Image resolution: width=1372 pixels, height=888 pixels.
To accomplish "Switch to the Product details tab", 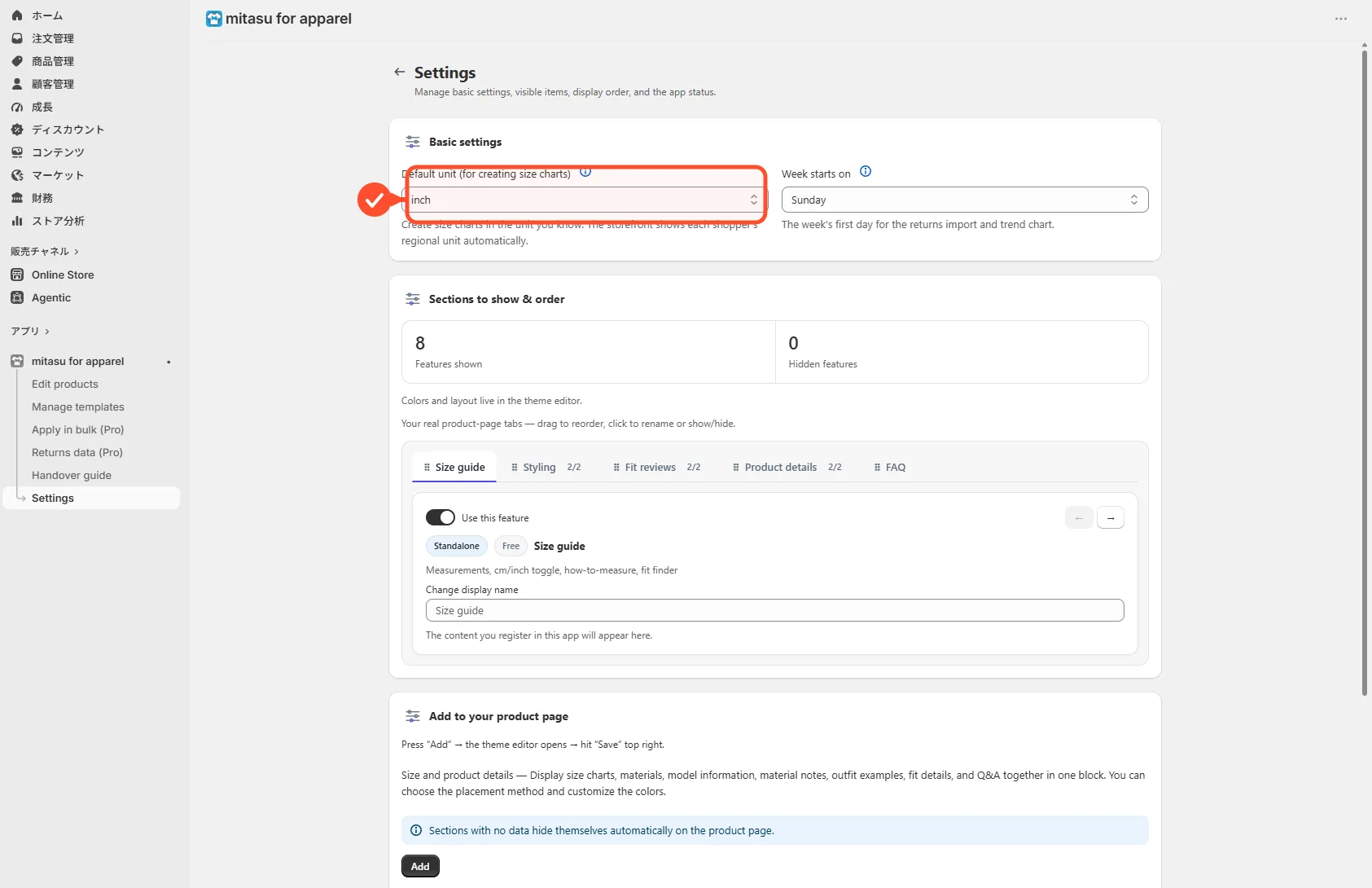I will point(787,467).
